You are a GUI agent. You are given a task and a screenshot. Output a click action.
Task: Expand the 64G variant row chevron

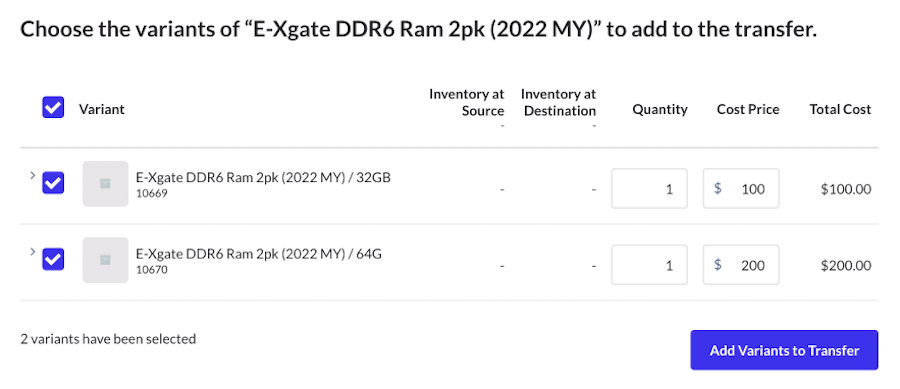(33, 252)
